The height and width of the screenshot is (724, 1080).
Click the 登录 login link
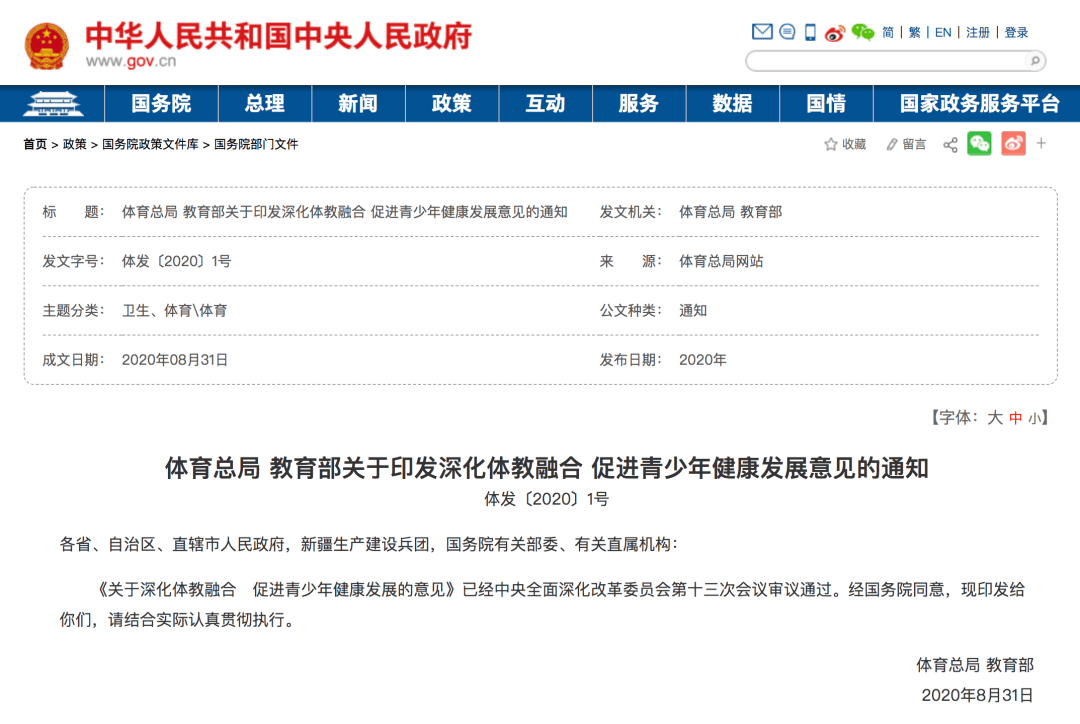[1016, 32]
